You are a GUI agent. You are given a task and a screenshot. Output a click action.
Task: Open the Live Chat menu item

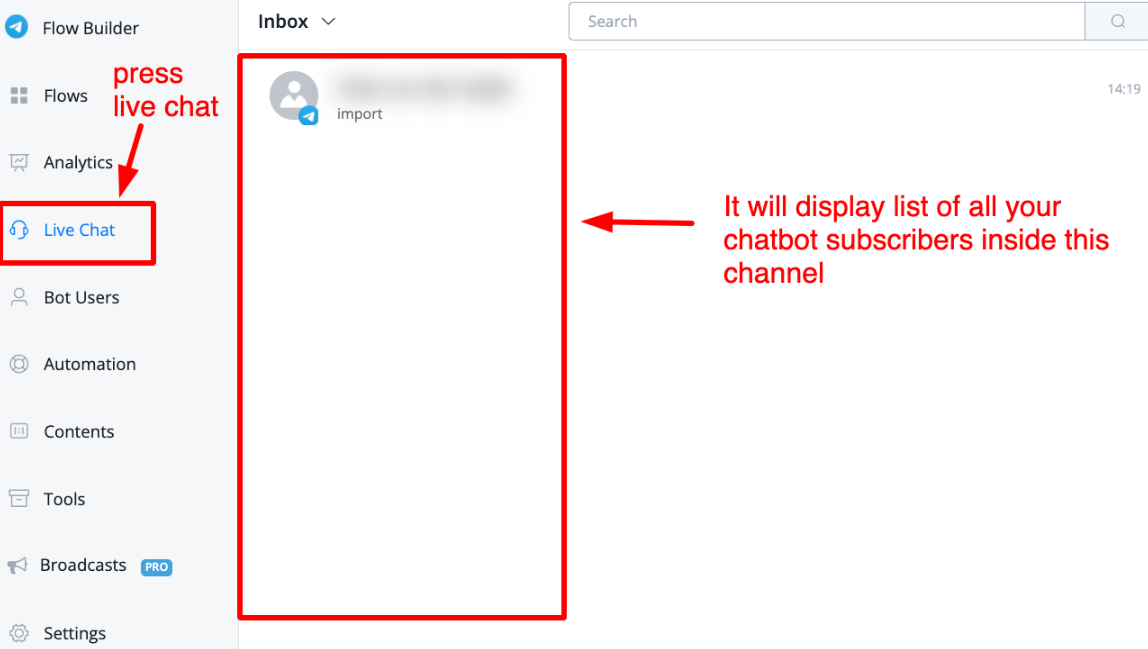[x=79, y=230]
